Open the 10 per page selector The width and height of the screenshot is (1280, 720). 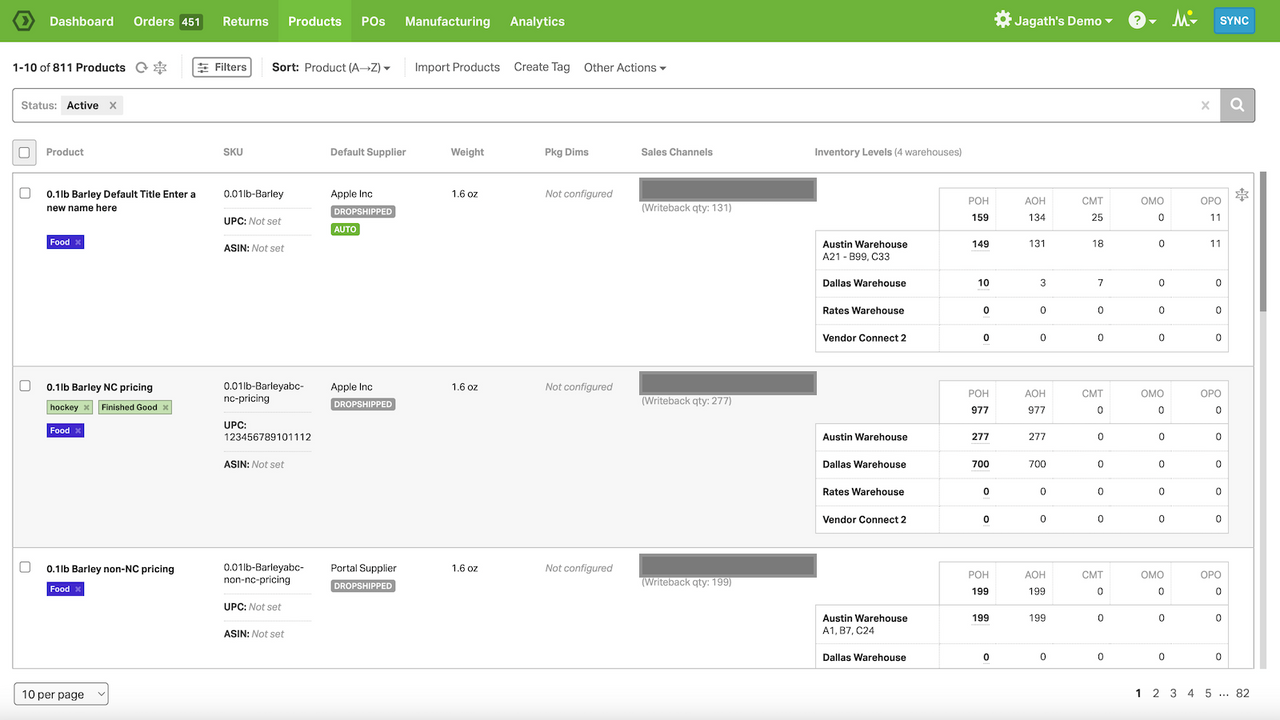click(61, 694)
